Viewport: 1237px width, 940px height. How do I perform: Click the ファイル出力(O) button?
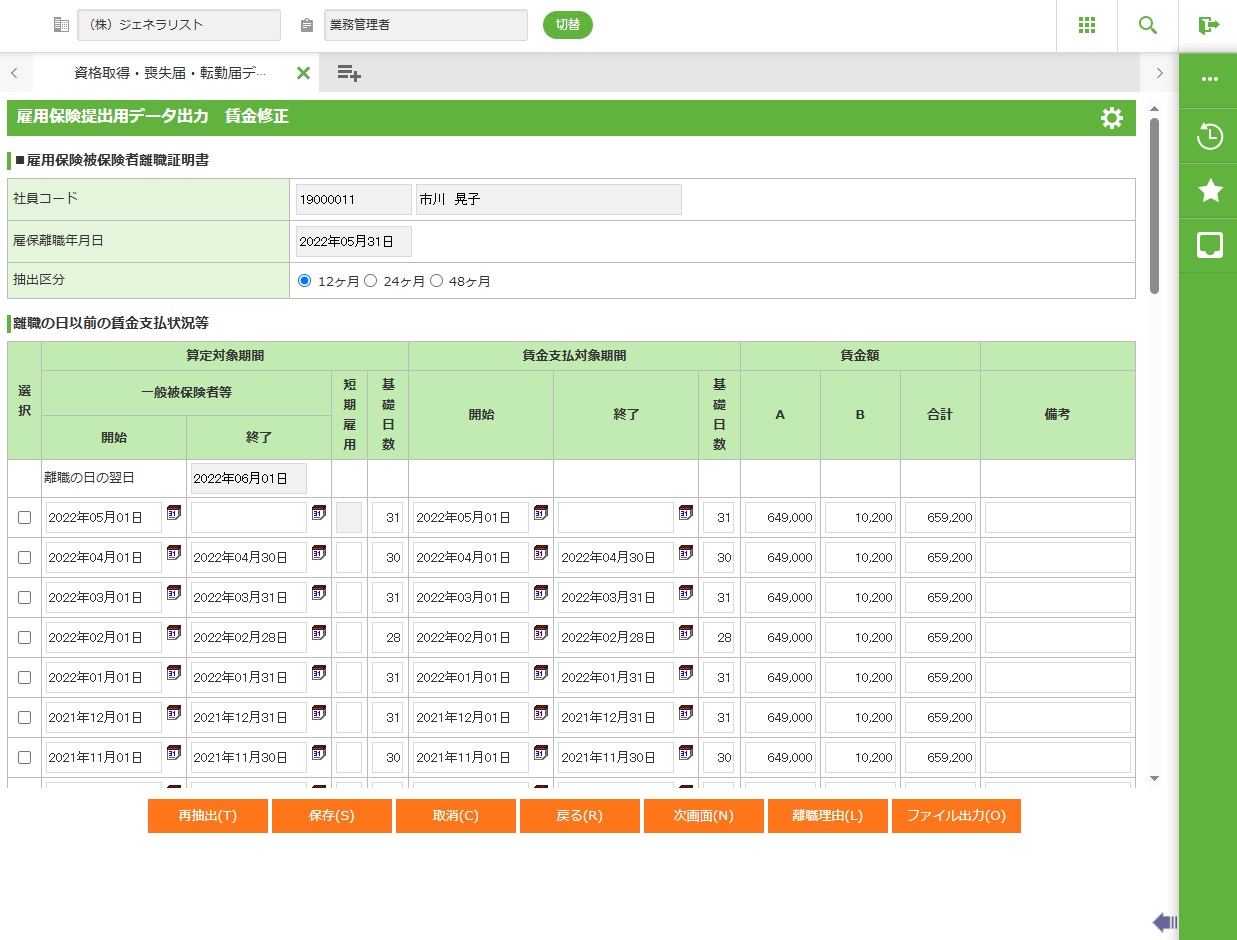[x=955, y=815]
